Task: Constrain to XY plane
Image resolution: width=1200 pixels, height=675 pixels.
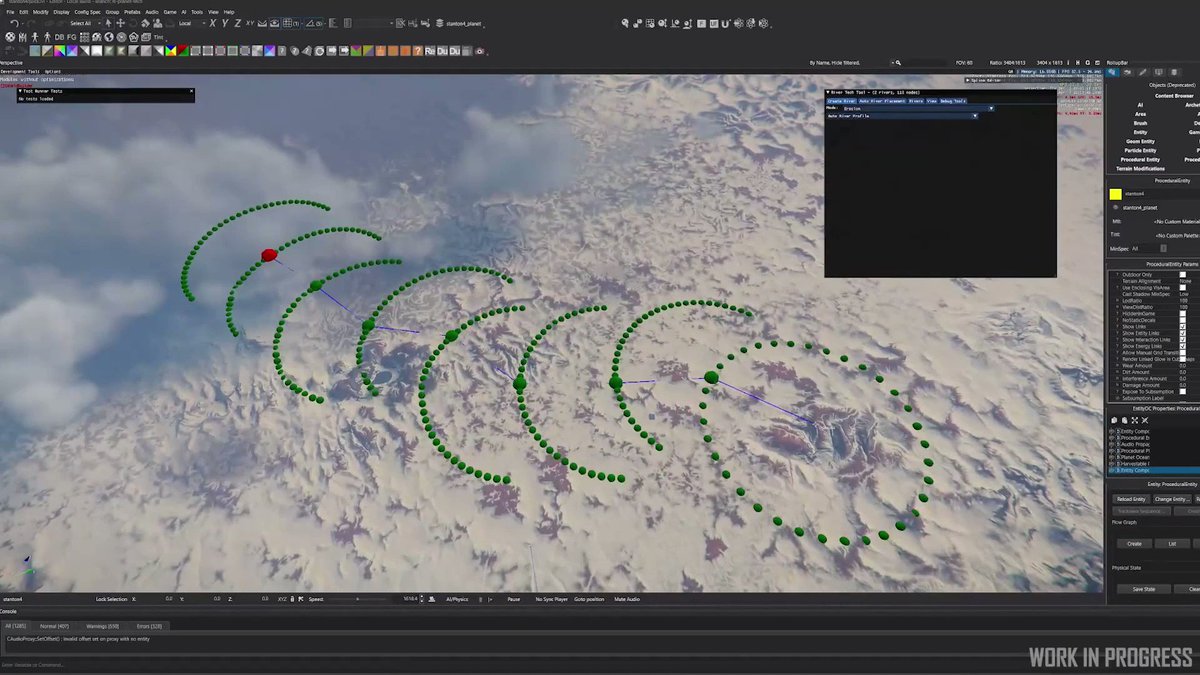Action: pyautogui.click(x=250, y=23)
